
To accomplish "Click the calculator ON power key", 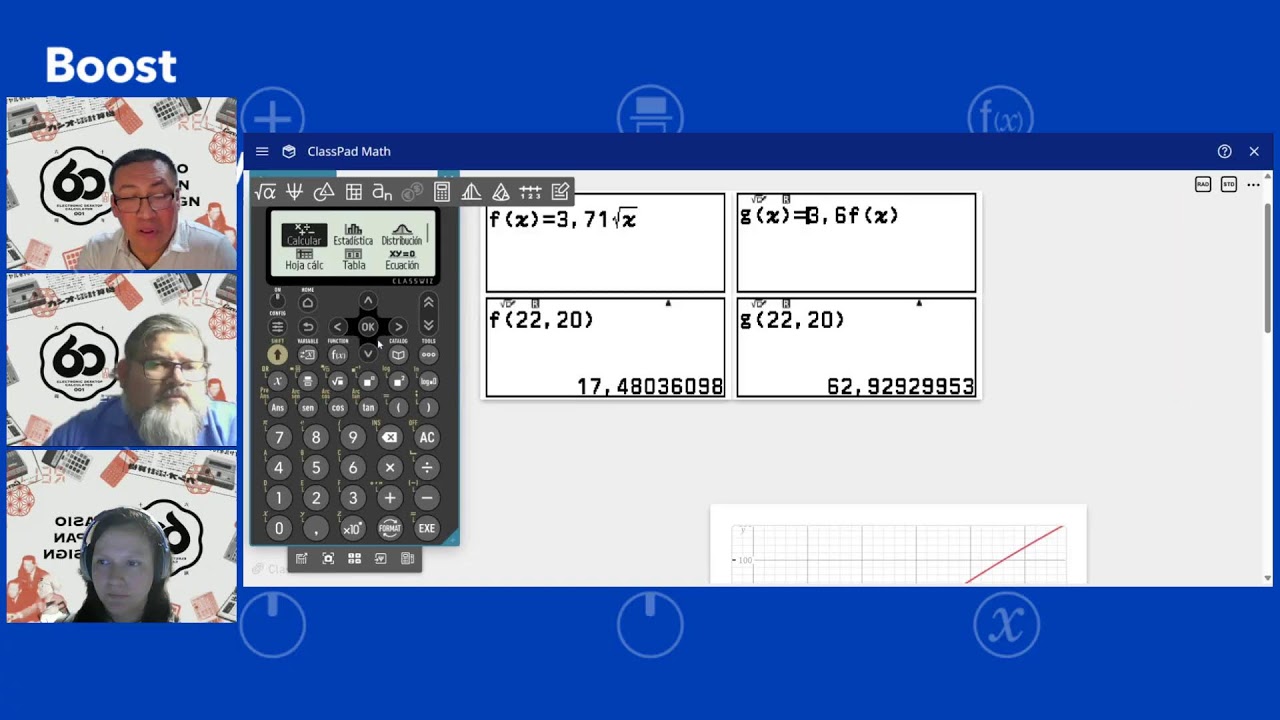I will tap(278, 301).
